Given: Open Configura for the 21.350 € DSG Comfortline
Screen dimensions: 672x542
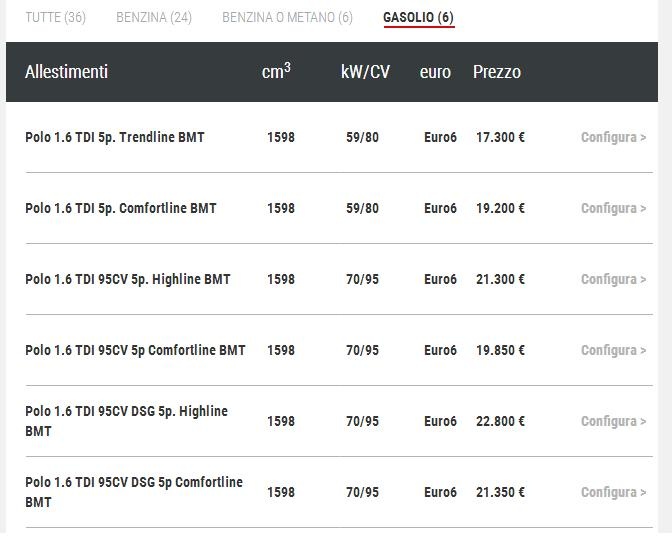Looking at the screenshot, I should (x=613, y=492).
